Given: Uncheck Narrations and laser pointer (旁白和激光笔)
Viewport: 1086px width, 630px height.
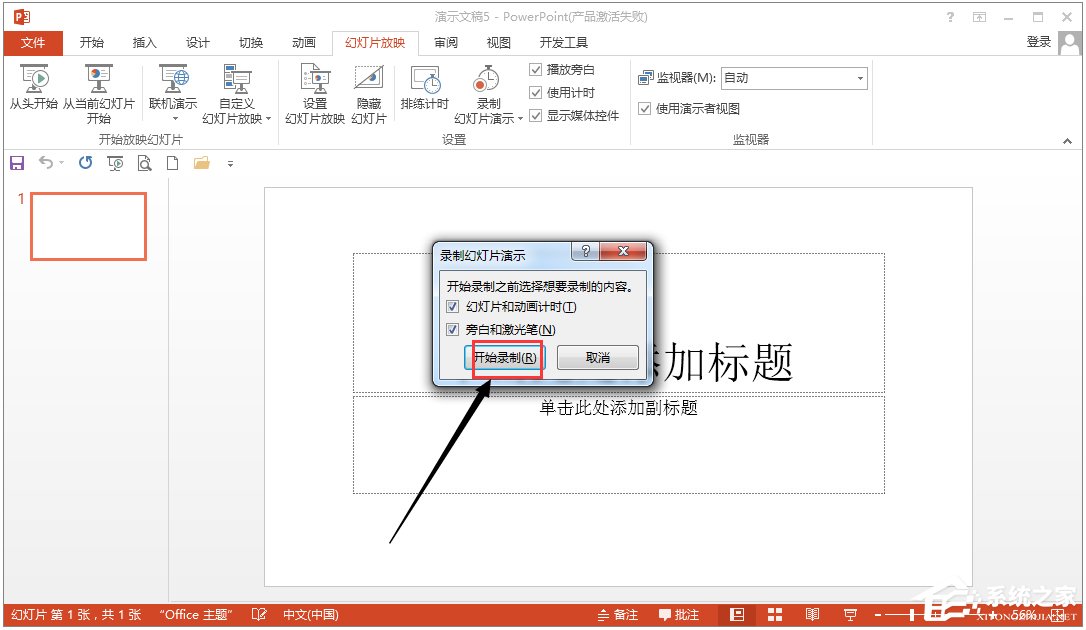Looking at the screenshot, I should point(453,330).
